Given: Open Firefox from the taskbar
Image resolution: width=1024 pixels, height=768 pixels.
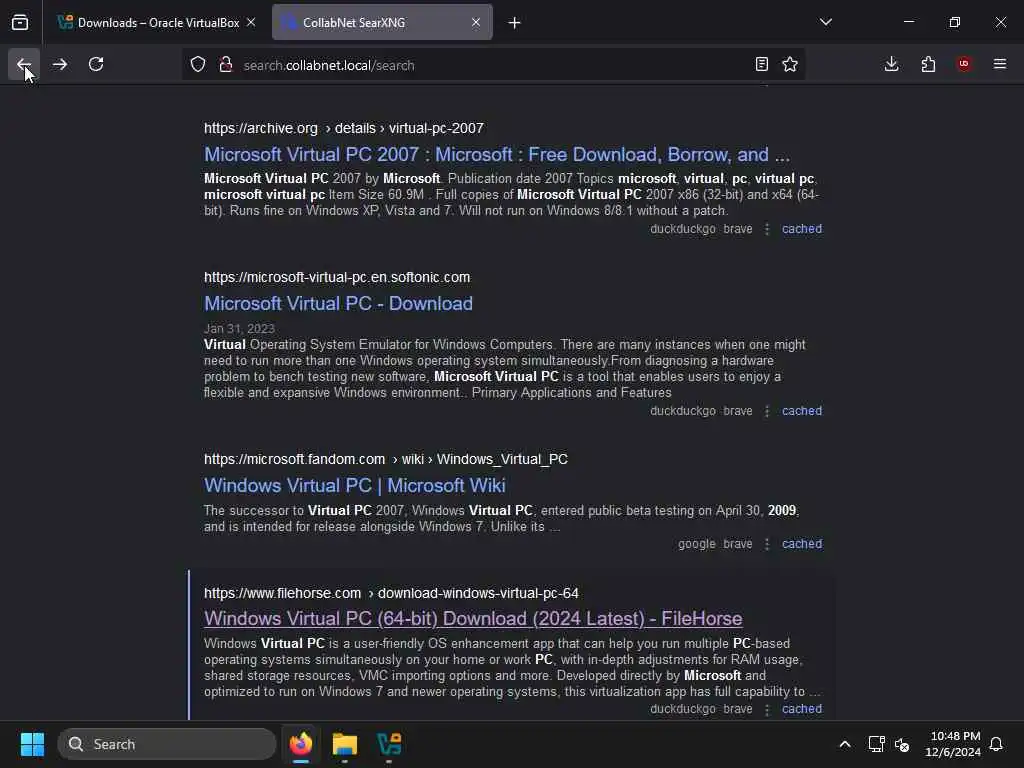Looking at the screenshot, I should coord(300,744).
